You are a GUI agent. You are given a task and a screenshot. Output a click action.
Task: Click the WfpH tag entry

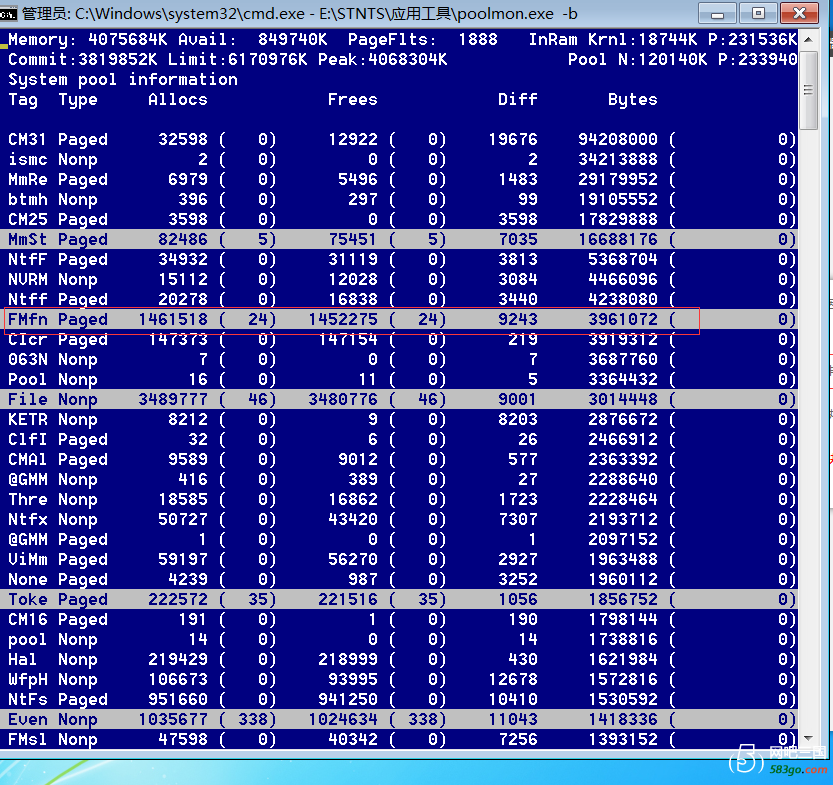tap(28, 680)
